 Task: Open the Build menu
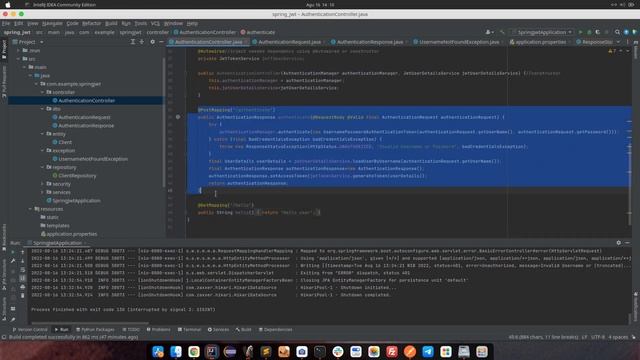[x=111, y=24]
